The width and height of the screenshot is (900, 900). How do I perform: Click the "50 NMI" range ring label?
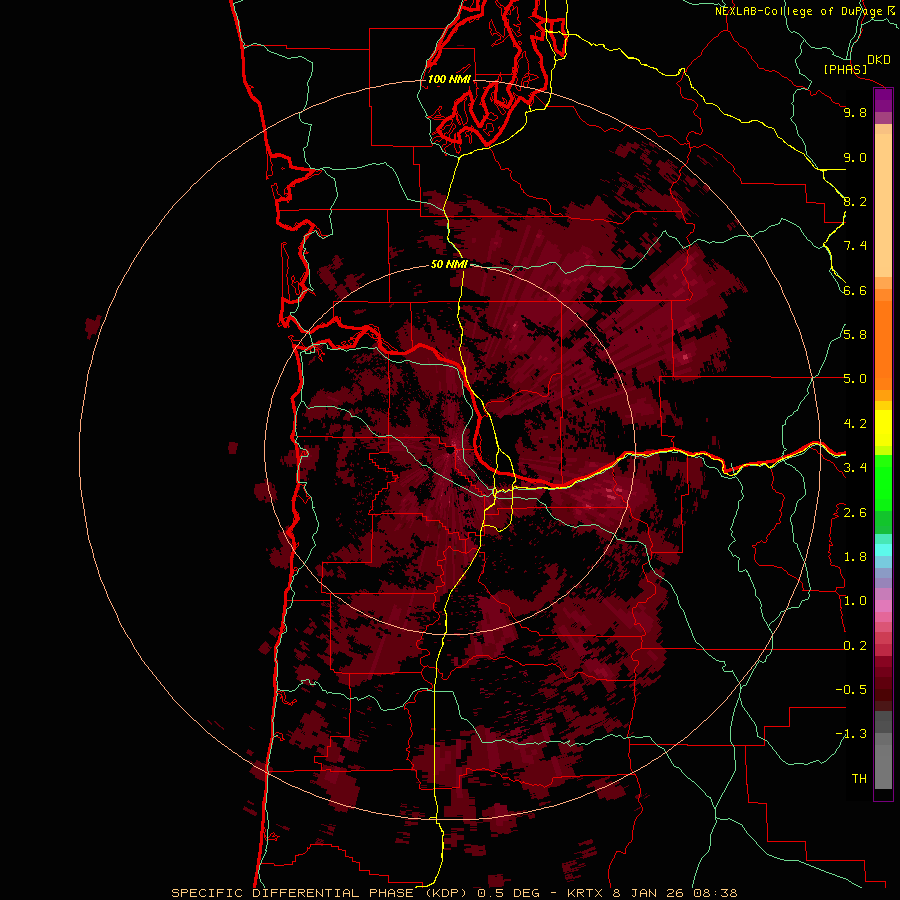[449, 264]
